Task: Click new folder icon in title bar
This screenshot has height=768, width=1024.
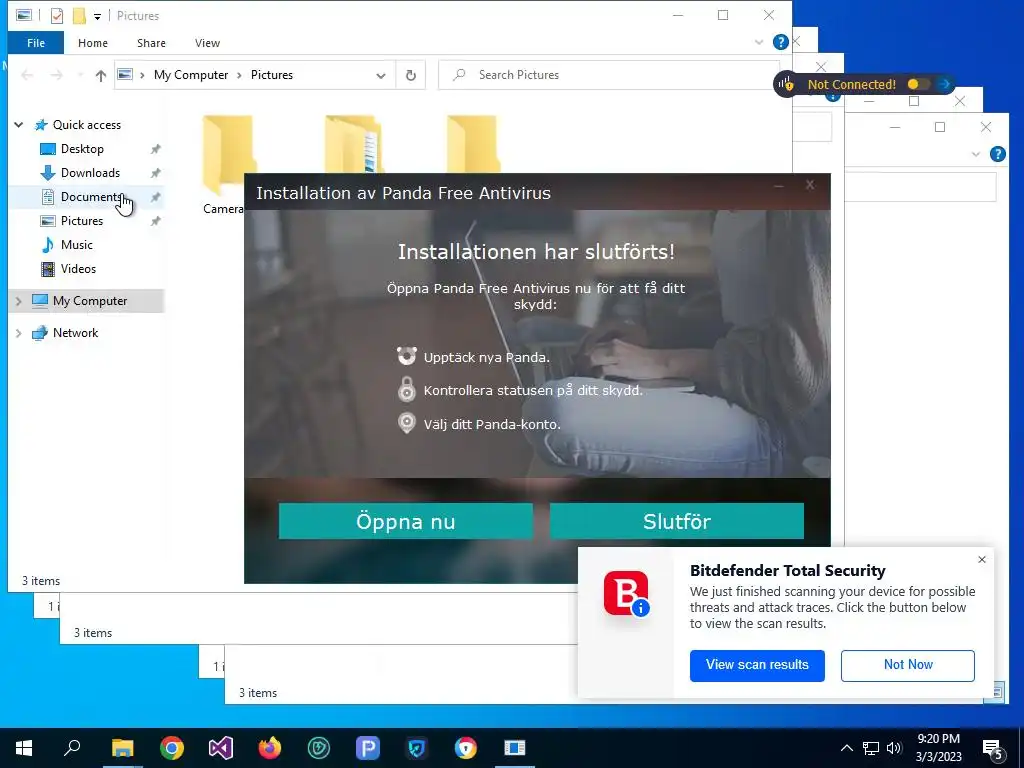Action: 79,16
